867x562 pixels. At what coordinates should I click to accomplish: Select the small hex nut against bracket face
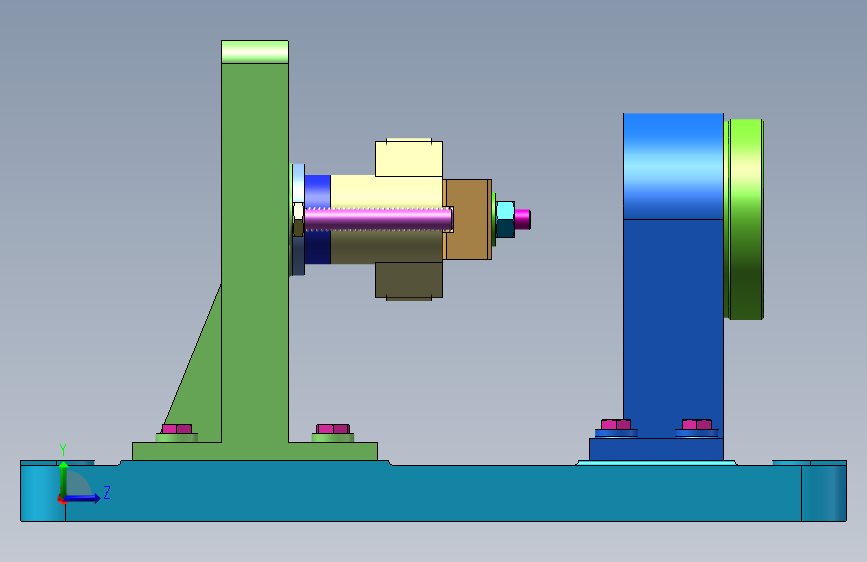pos(298,220)
